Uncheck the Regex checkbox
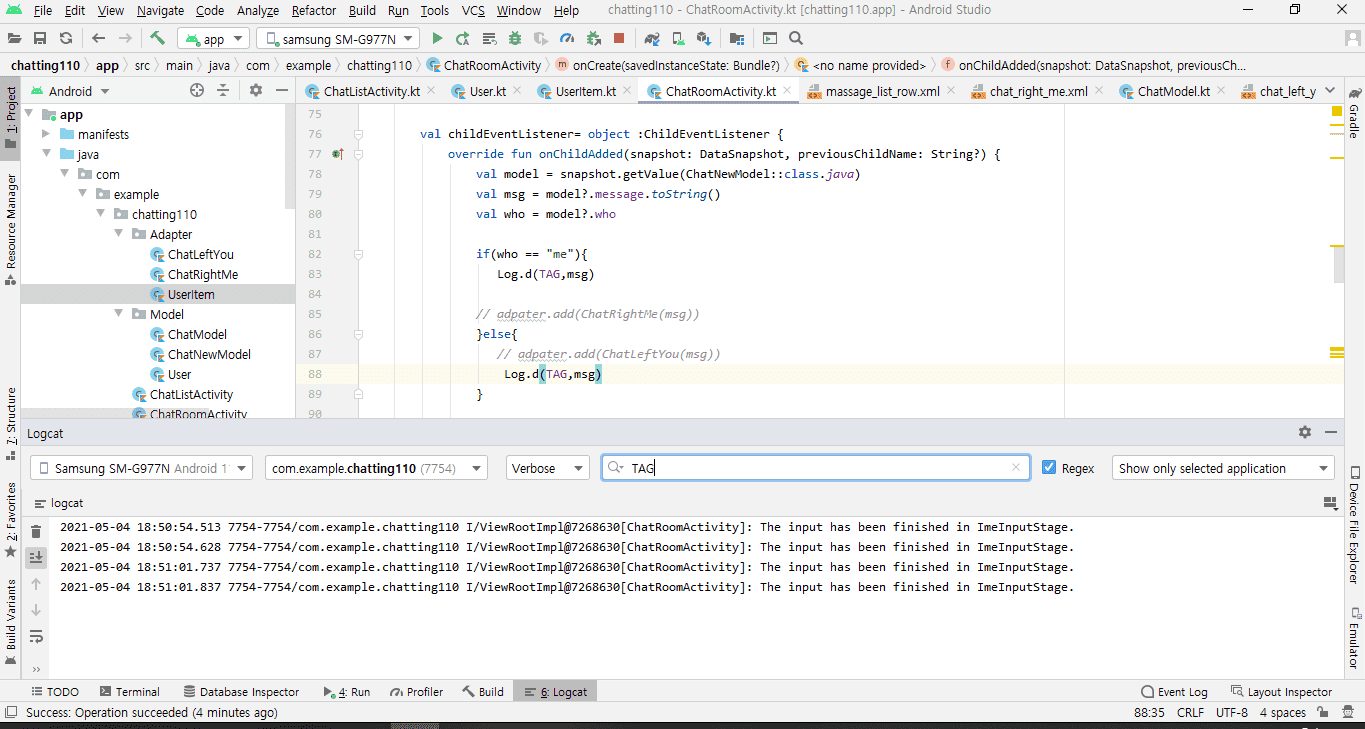Viewport: 1365px width, 729px height. pos(1049,468)
